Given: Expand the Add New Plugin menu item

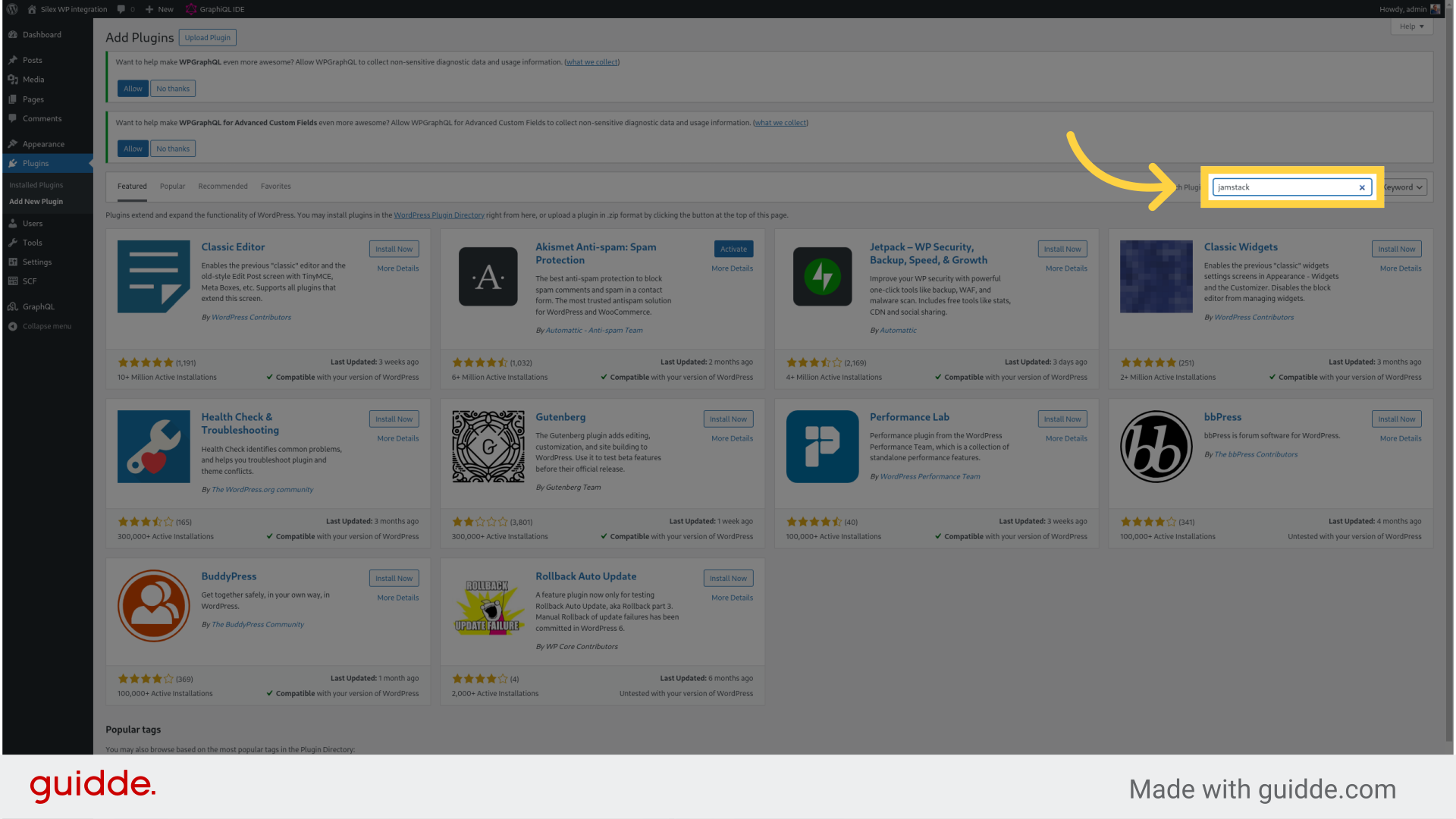Looking at the screenshot, I should 35,201.
